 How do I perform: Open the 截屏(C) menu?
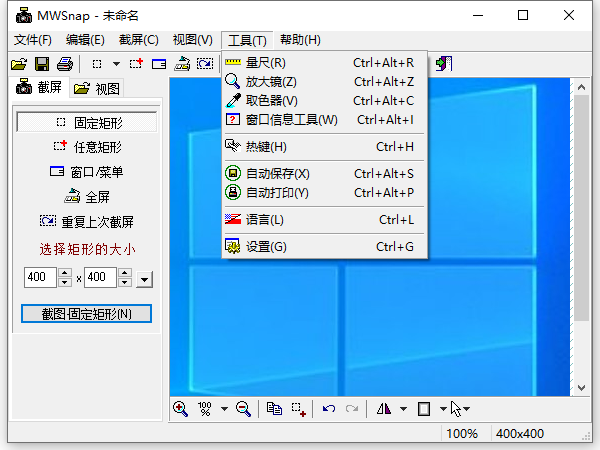coord(139,40)
